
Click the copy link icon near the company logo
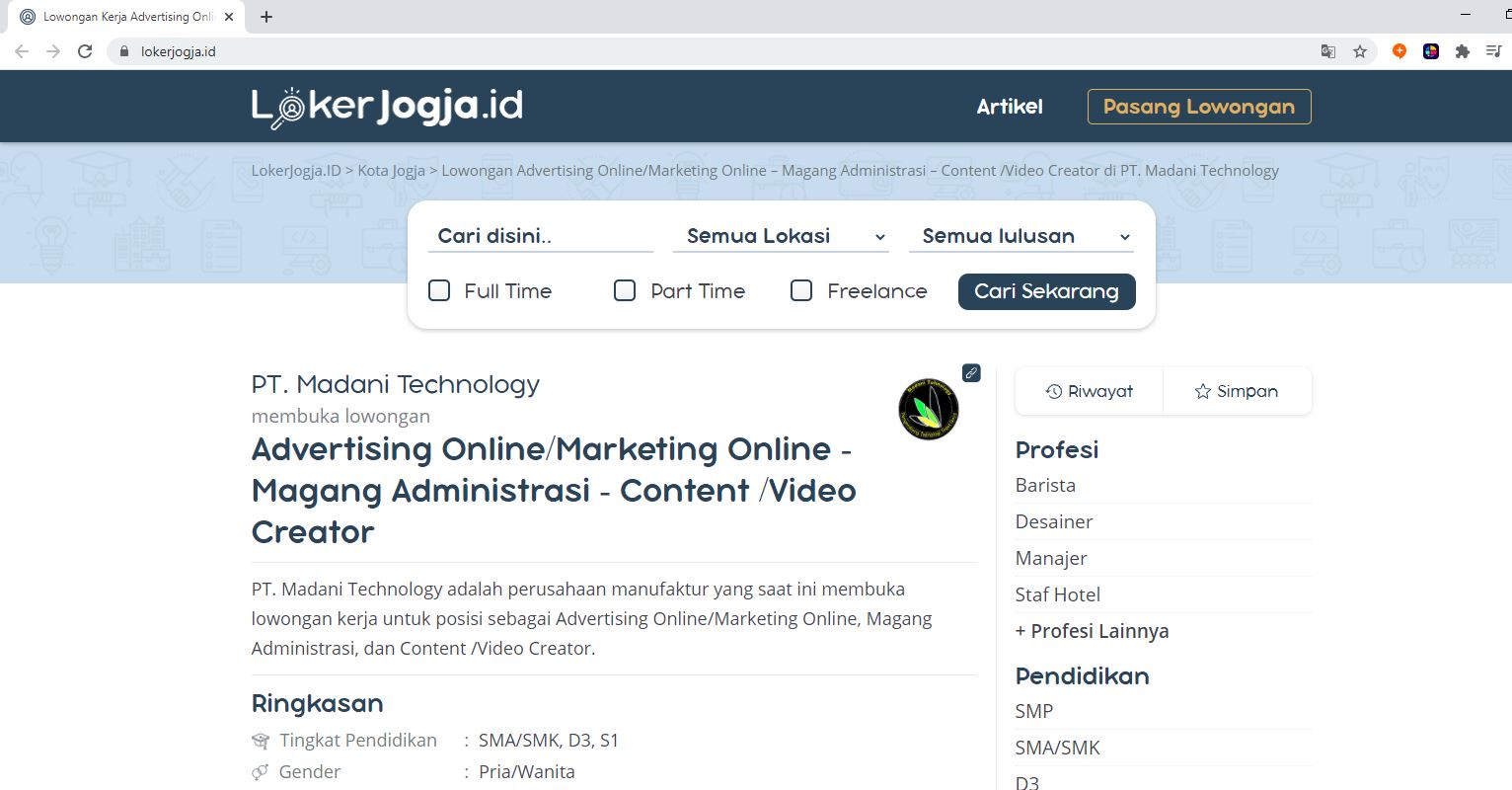[972, 373]
